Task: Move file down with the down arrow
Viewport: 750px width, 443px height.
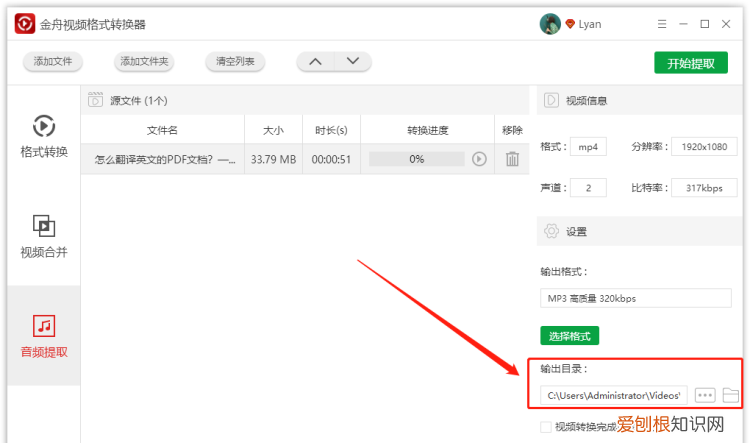Action: pyautogui.click(x=353, y=61)
